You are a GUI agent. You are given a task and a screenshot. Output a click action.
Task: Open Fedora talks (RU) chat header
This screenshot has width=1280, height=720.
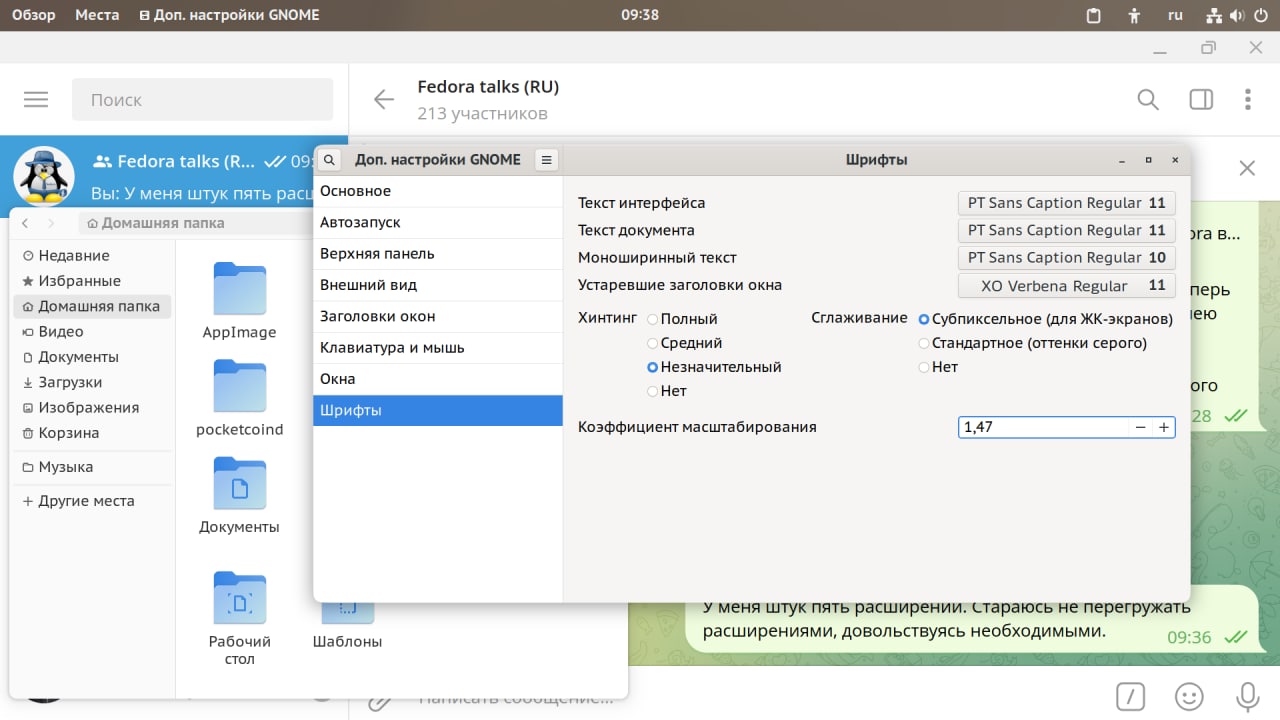(488, 99)
